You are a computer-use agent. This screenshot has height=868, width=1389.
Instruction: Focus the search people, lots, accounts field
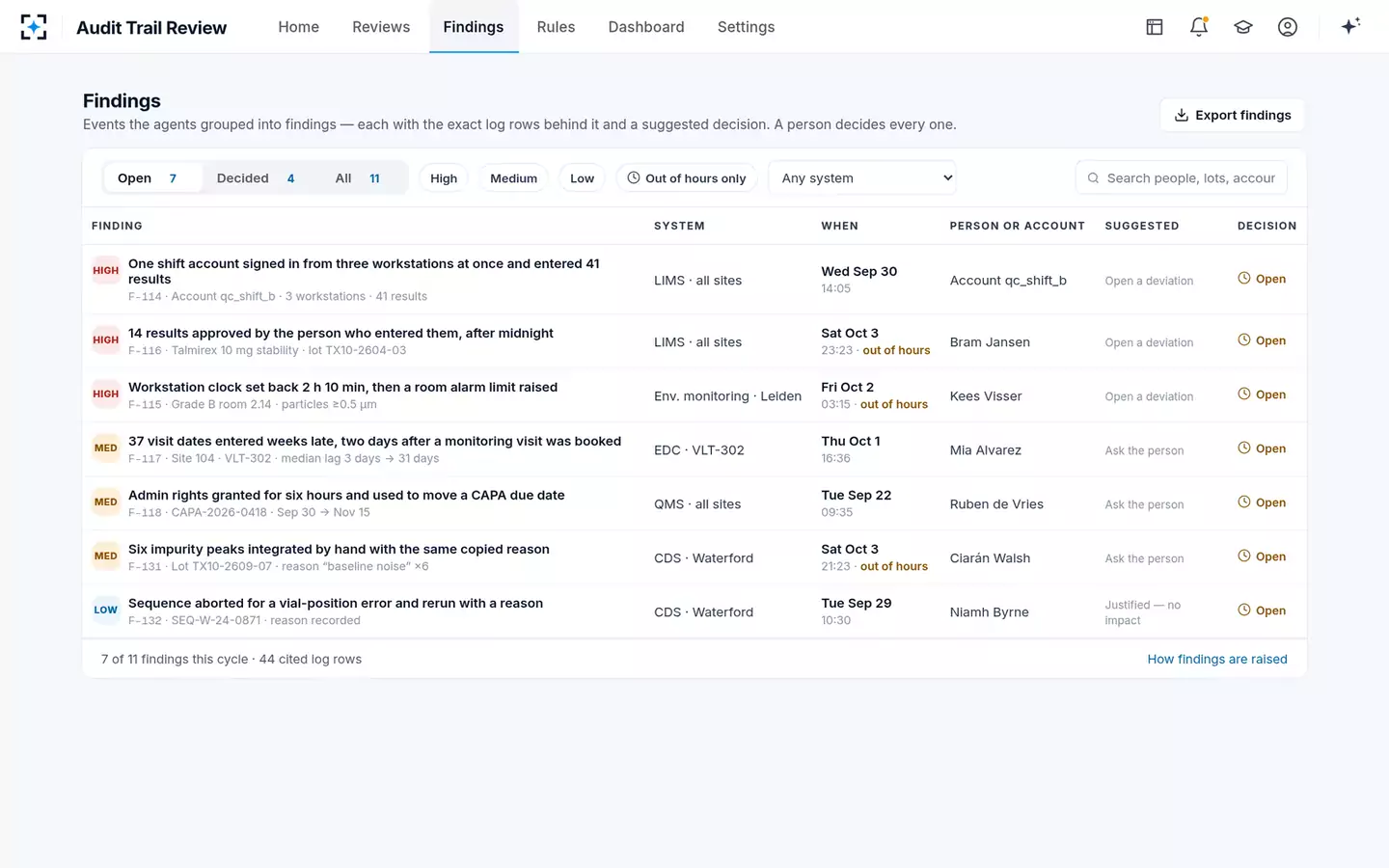click(x=1182, y=178)
